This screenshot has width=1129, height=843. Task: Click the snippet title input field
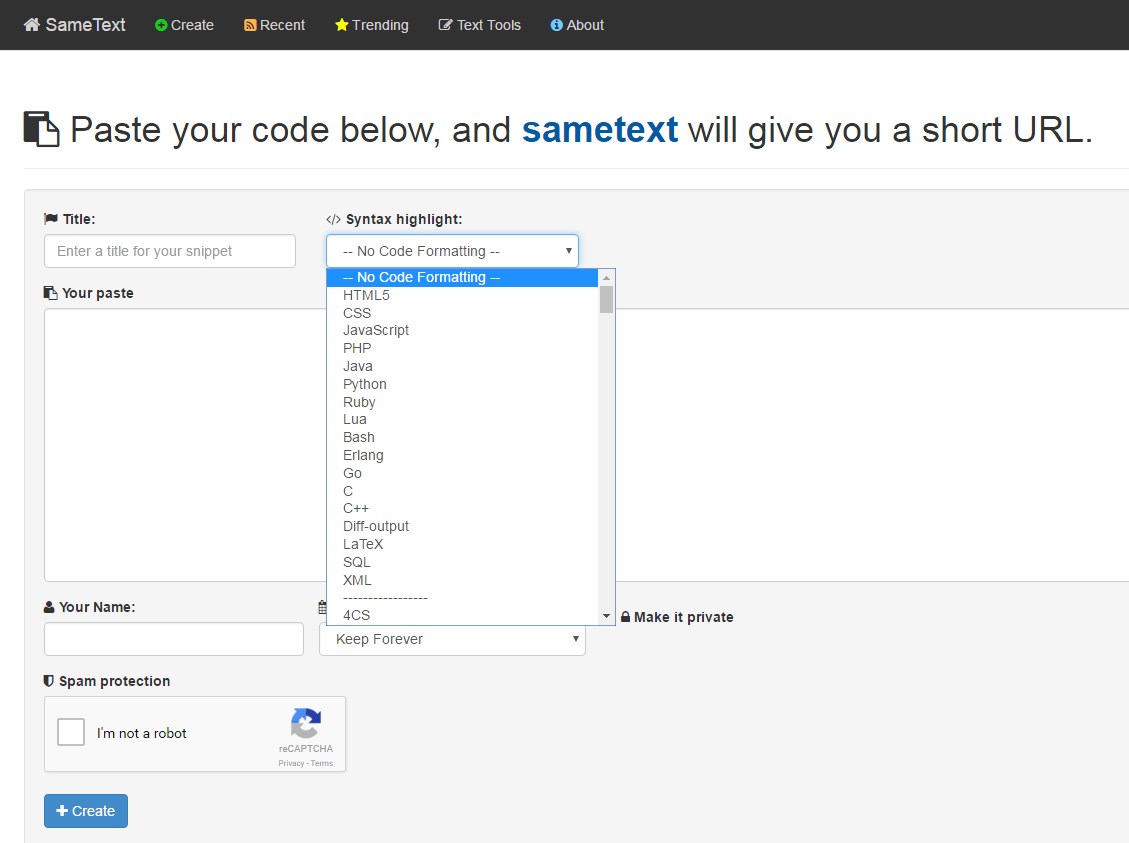[x=169, y=251]
